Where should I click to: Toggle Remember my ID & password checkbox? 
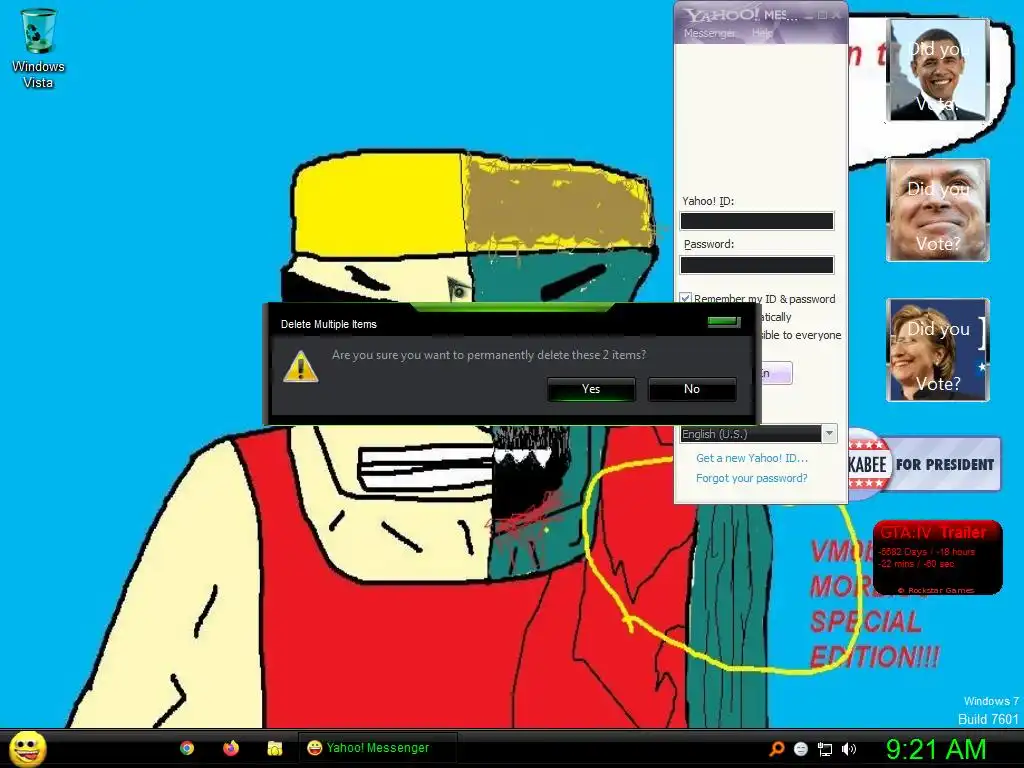tap(686, 298)
